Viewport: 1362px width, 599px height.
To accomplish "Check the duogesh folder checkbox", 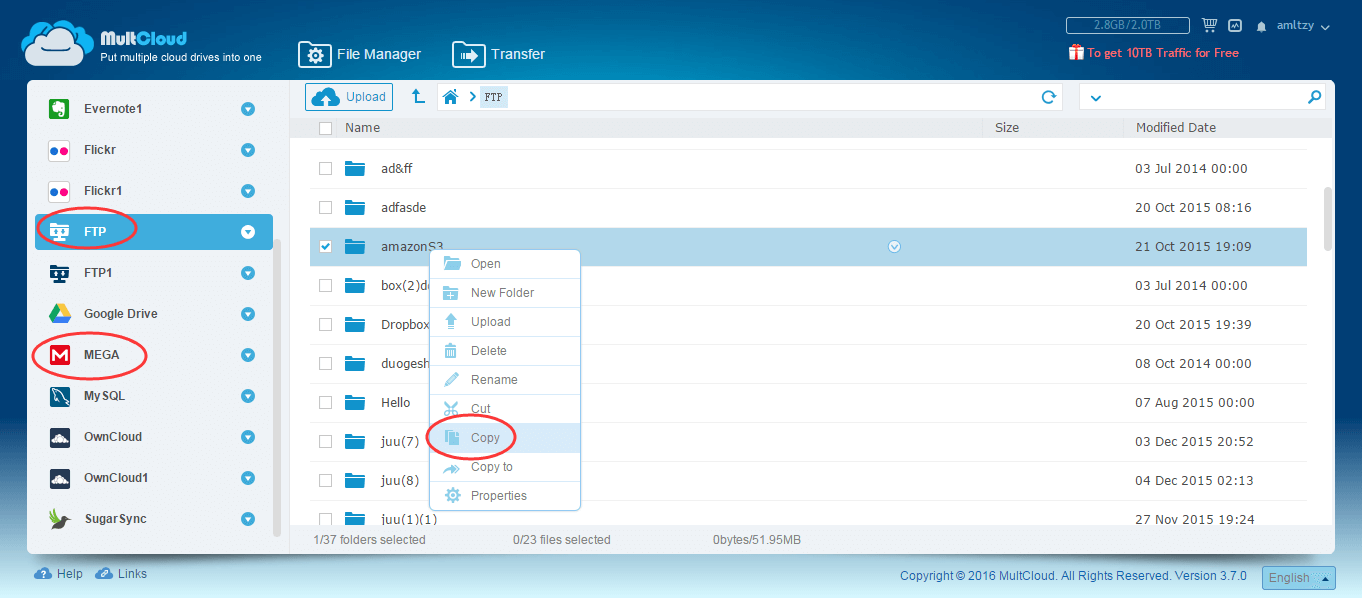I will (x=325, y=363).
